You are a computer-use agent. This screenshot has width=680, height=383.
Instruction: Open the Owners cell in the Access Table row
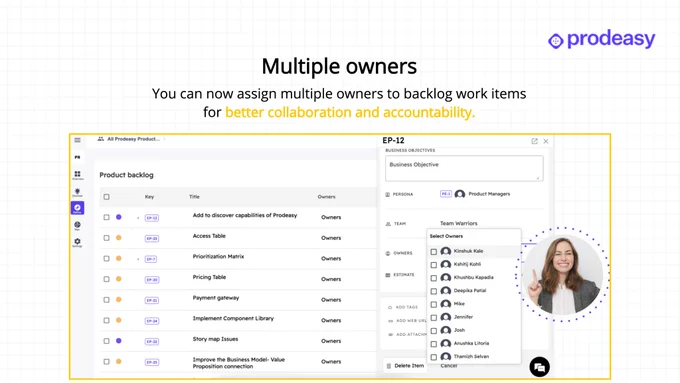point(331,238)
